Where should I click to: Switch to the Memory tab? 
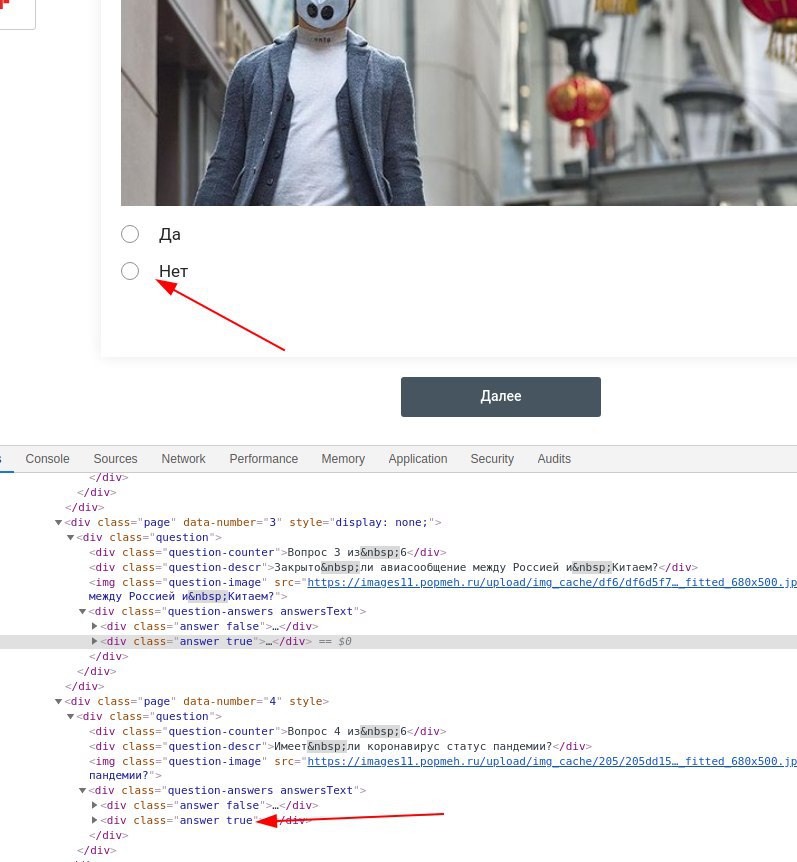pyautogui.click(x=343, y=458)
